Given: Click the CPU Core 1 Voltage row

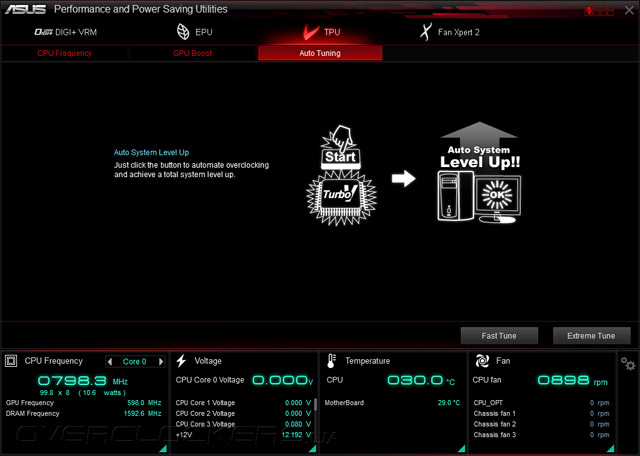Looking at the screenshot, I should click(x=243, y=403).
